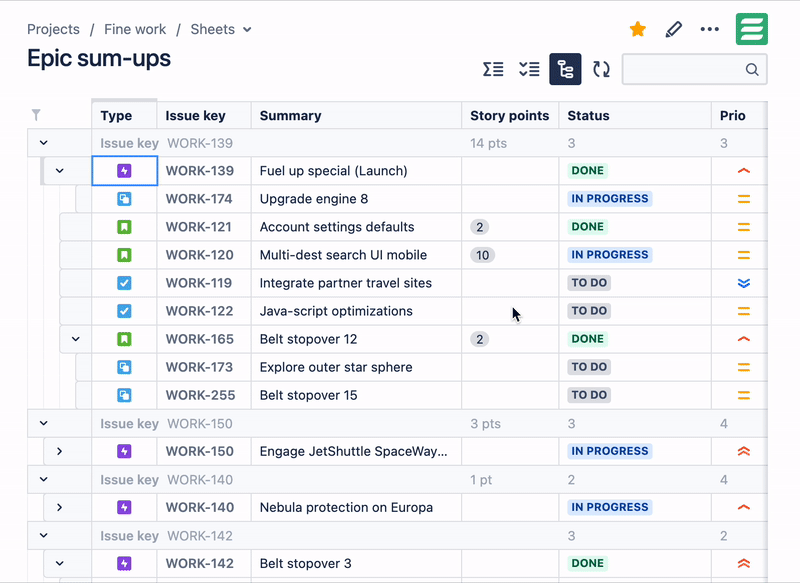The image size is (800, 583).
Task: Click the refresh sync arrows icon
Action: tap(602, 69)
